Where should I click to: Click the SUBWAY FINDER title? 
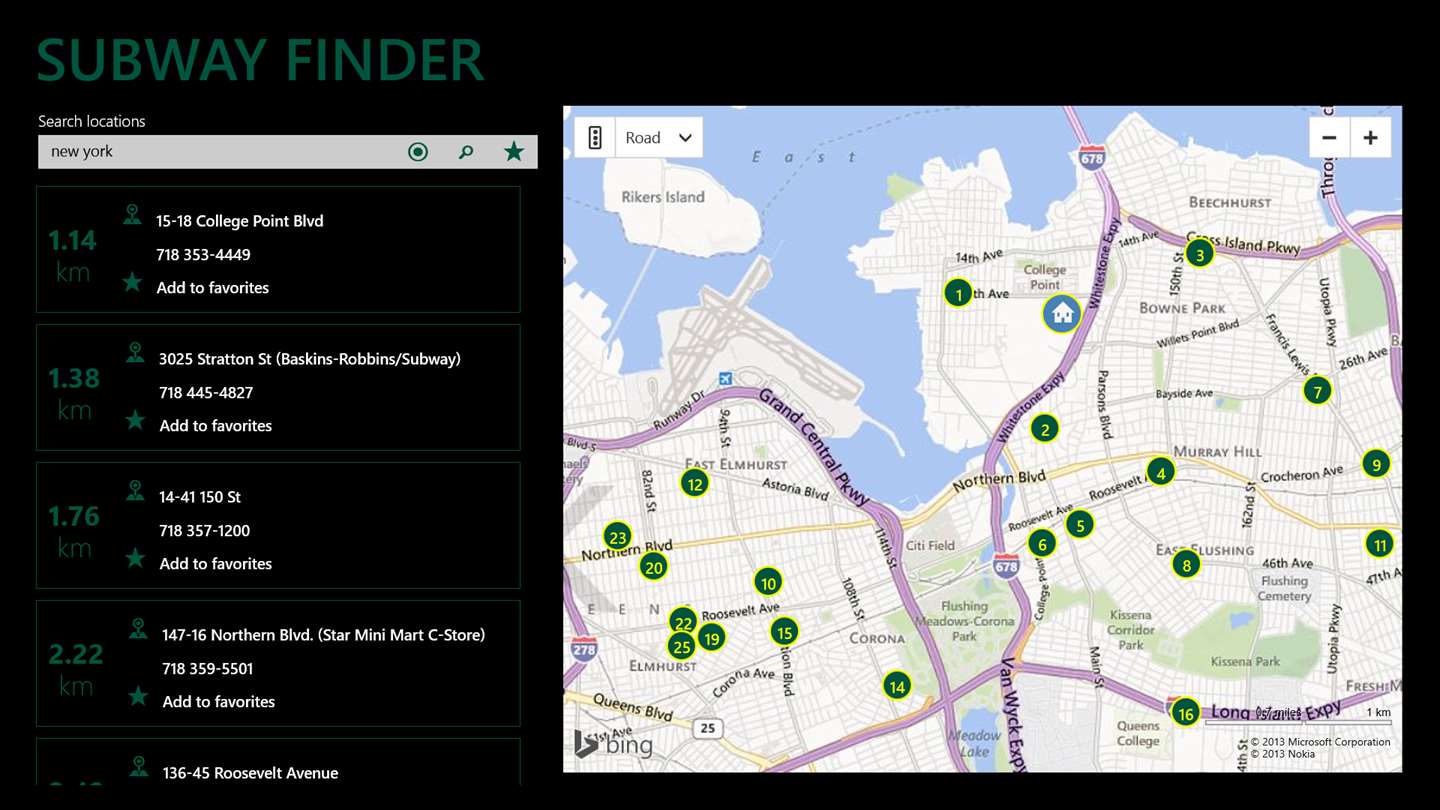pos(260,60)
